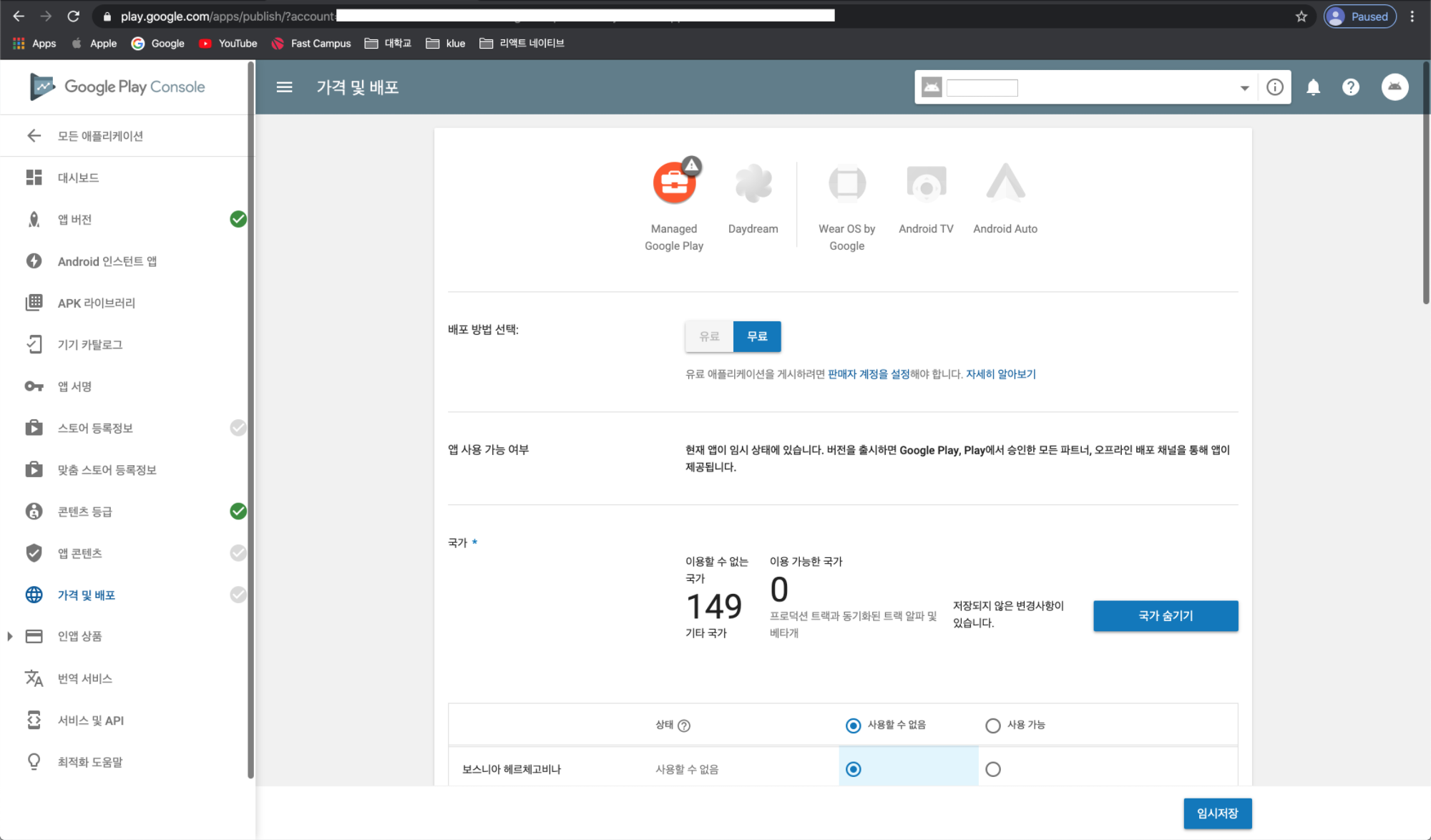Viewport: 1431px width, 840px height.
Task: Go back to 모든 애플리케이션 list
Action: pyautogui.click(x=100, y=136)
